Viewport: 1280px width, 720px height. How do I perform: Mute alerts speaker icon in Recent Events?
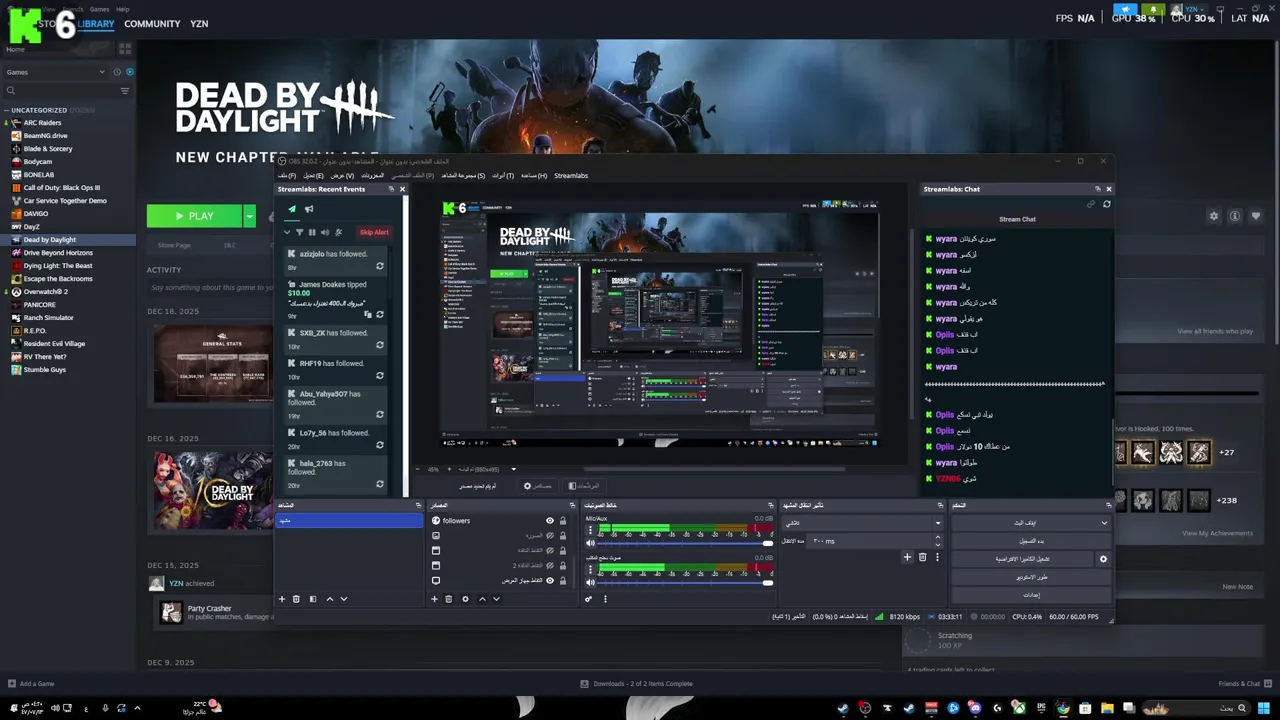pos(325,232)
